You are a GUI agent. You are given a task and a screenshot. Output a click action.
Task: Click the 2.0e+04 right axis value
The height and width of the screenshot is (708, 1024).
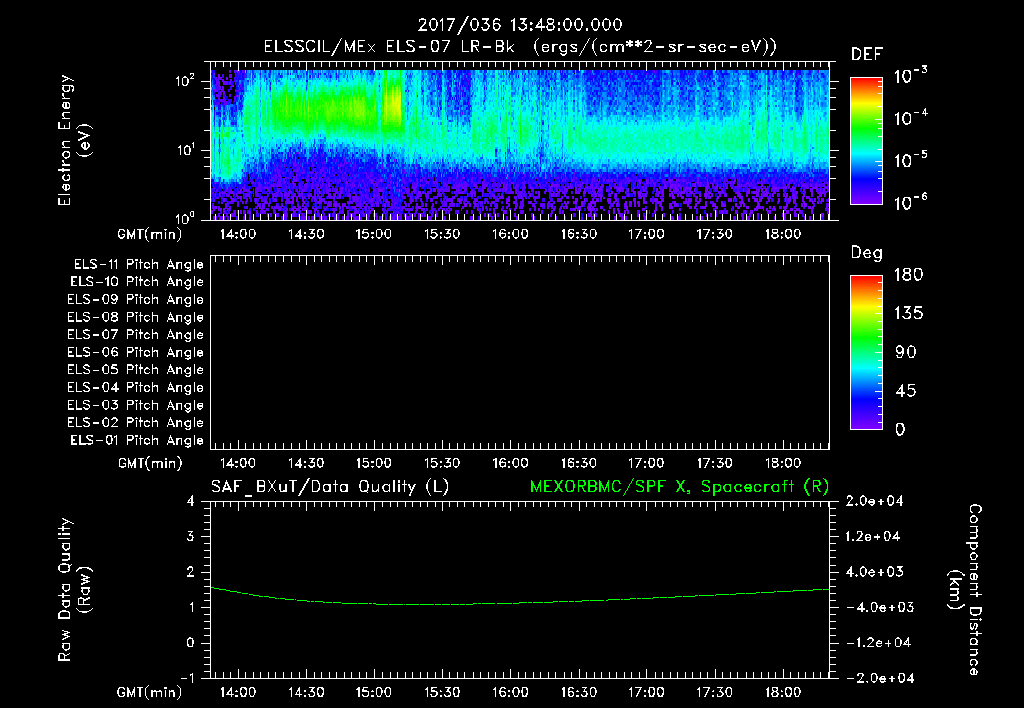pyautogui.click(x=874, y=501)
